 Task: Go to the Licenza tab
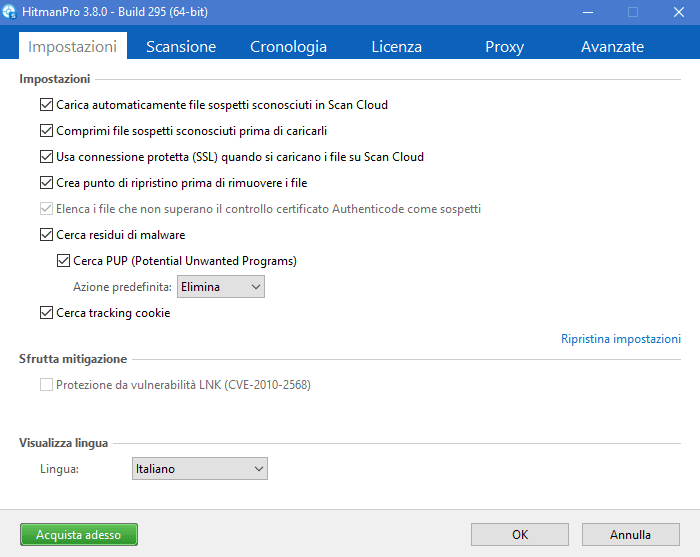click(396, 47)
